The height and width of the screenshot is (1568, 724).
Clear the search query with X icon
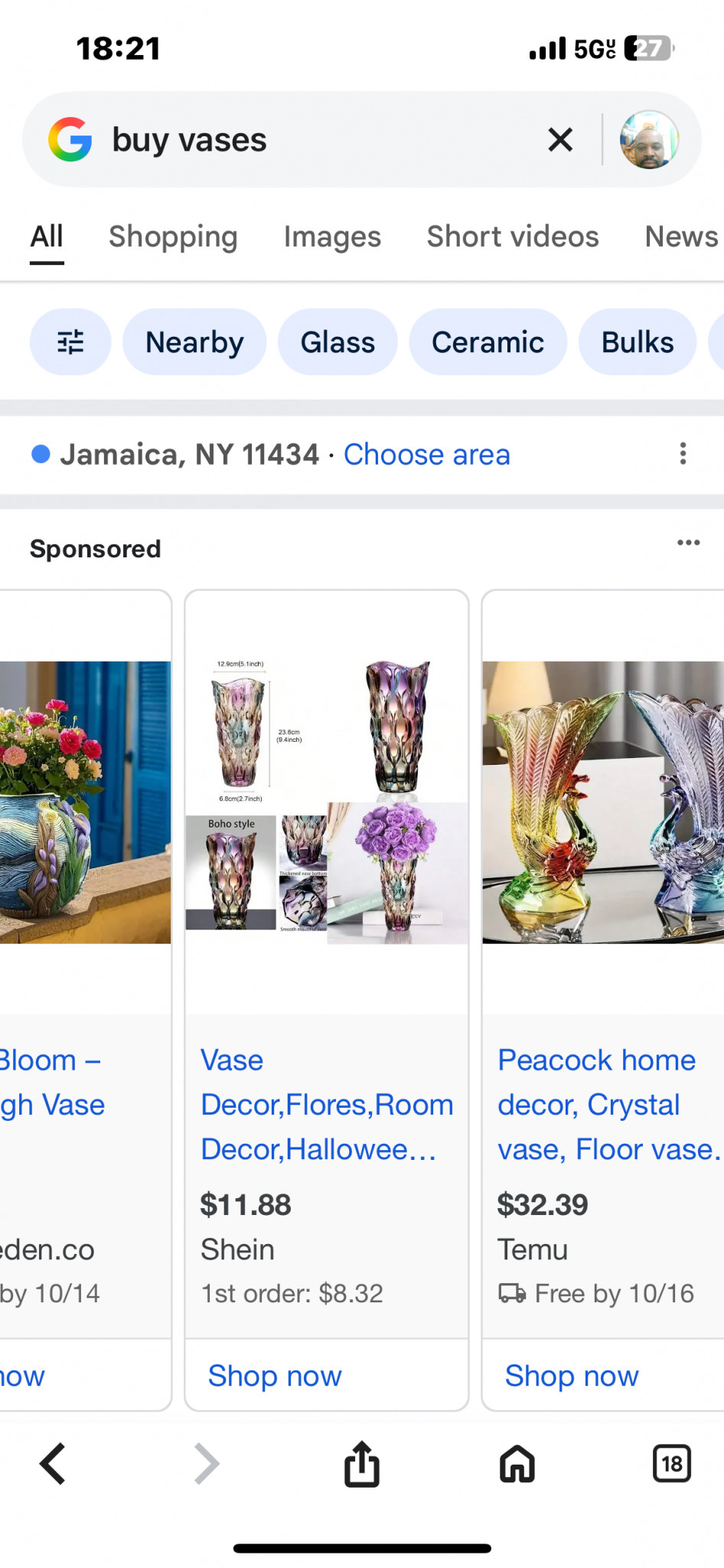560,140
